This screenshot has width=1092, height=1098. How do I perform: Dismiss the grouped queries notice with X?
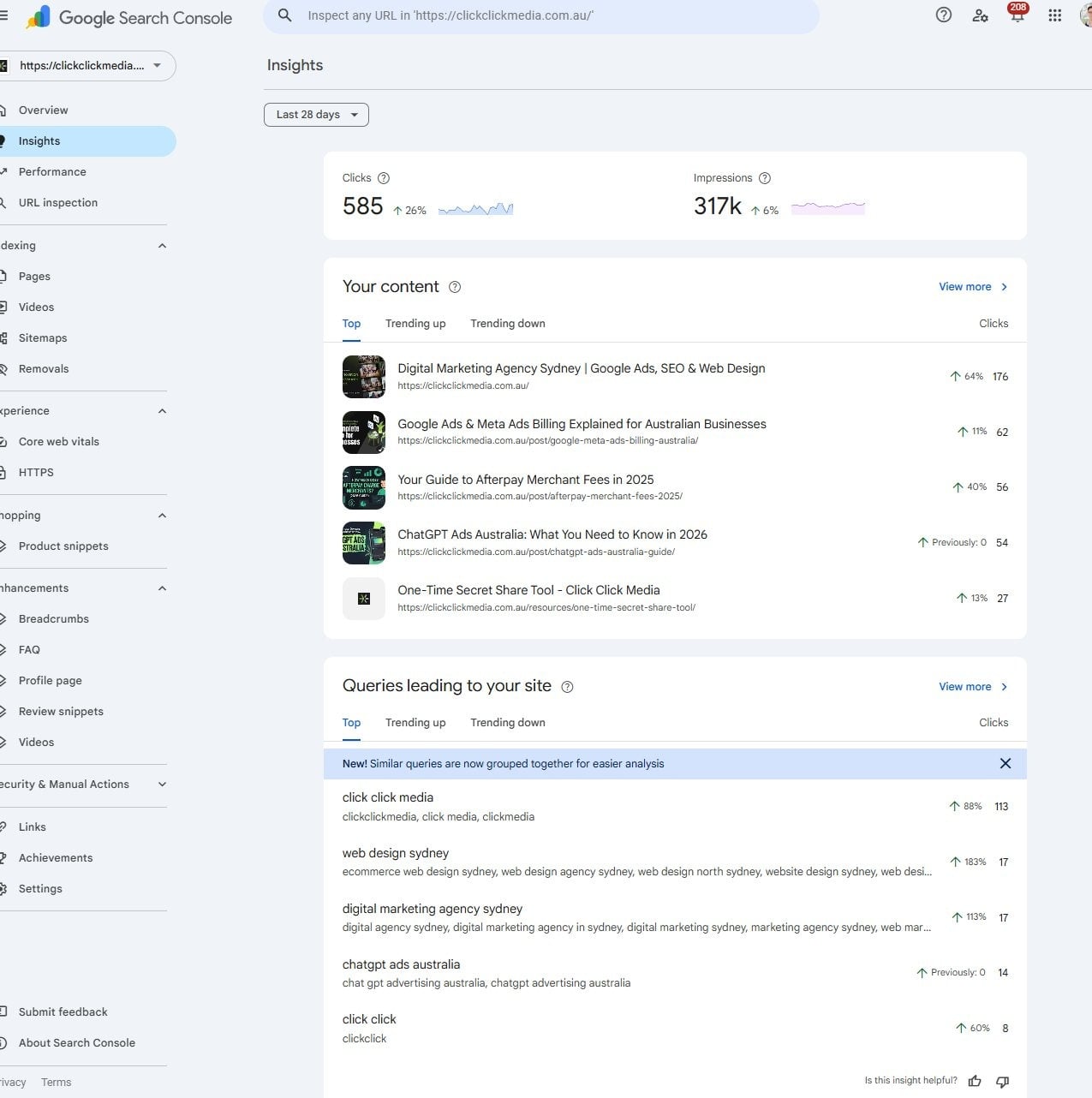tap(1005, 763)
